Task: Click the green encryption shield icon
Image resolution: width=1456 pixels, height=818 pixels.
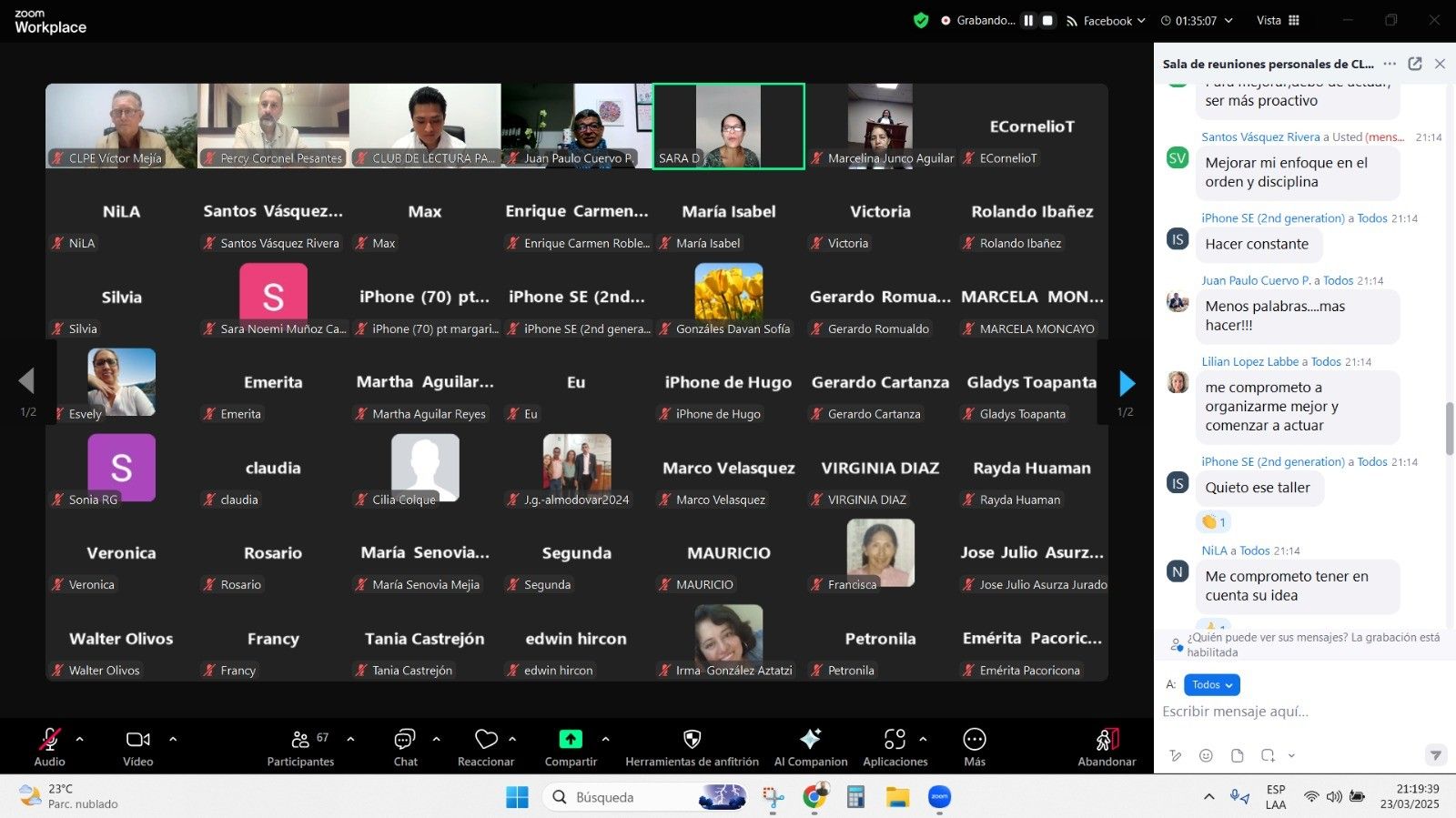Action: point(921,20)
